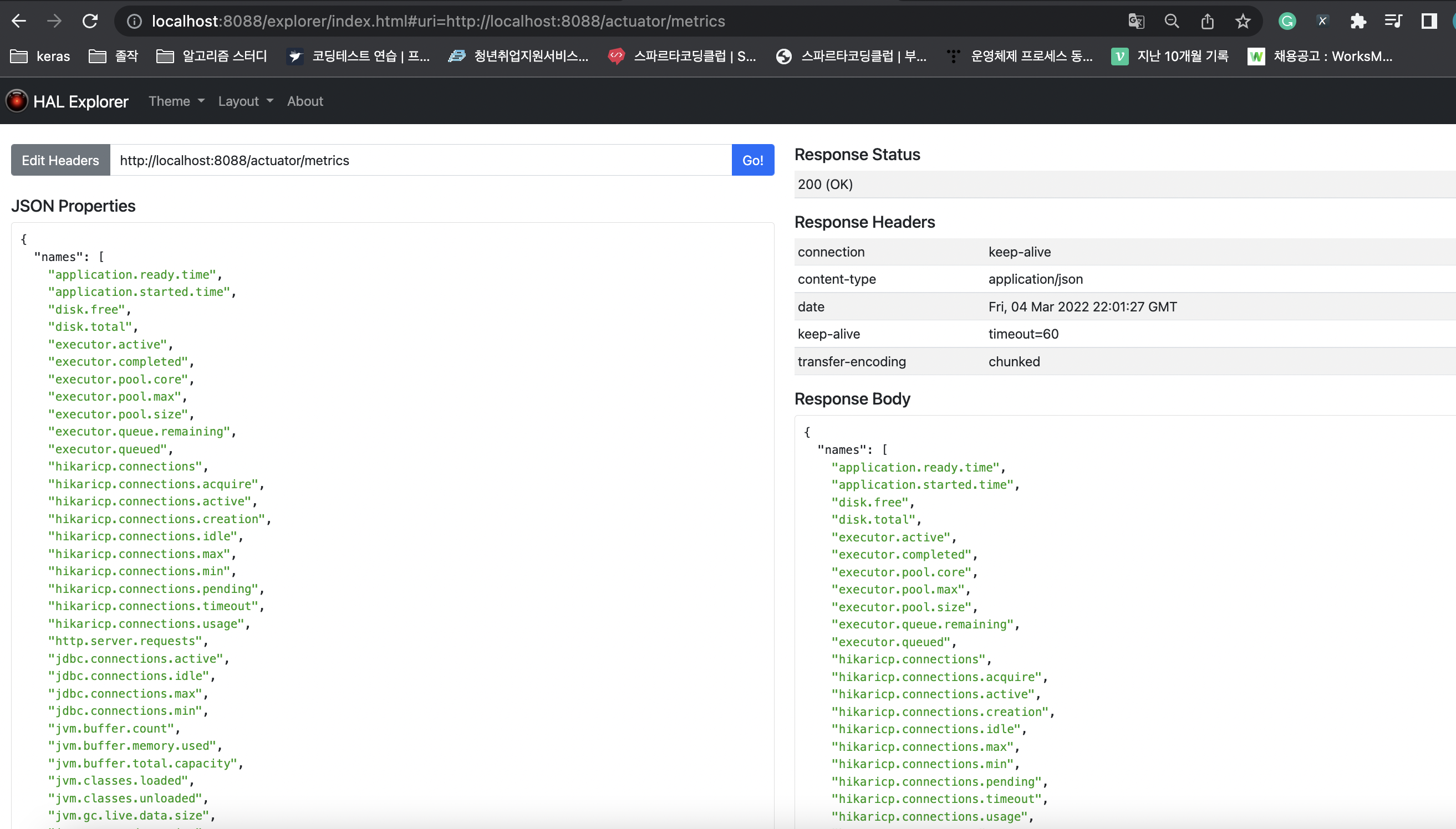Click the site information icon in address bar
Viewport: 1456px width, 829px height.
(x=134, y=21)
